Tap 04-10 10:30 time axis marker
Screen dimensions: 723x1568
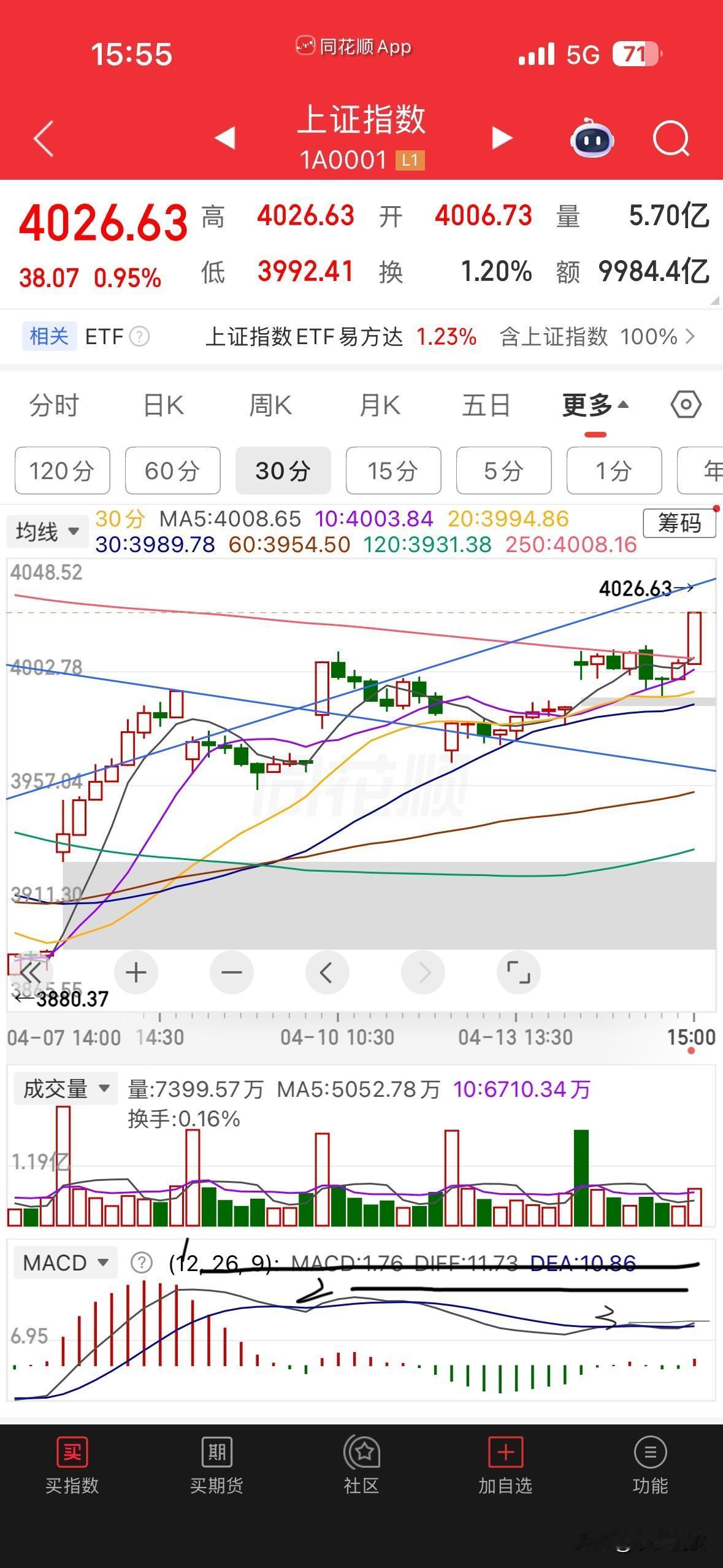point(337,1038)
